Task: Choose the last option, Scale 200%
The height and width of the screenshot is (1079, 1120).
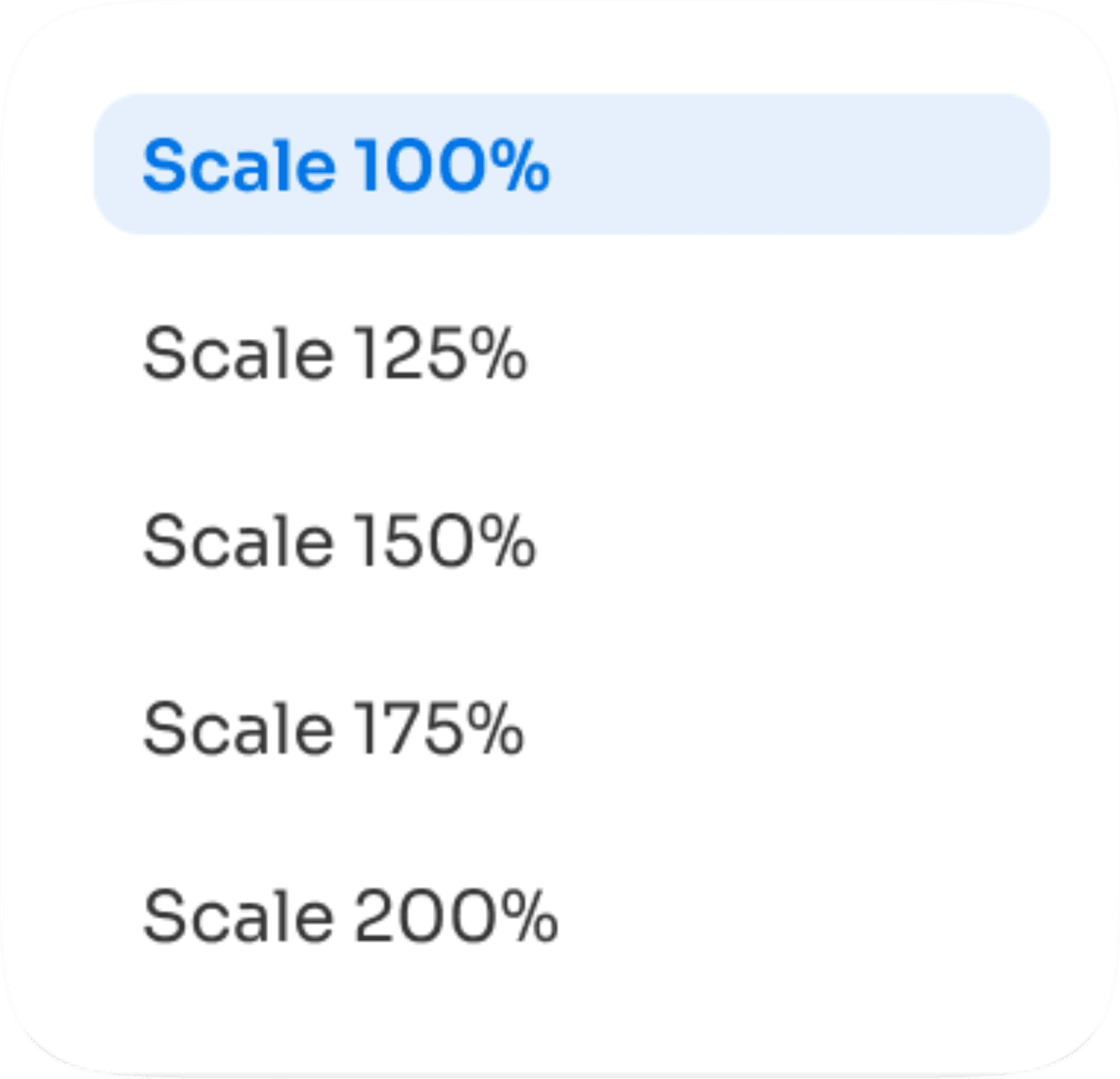Action: (x=350, y=916)
